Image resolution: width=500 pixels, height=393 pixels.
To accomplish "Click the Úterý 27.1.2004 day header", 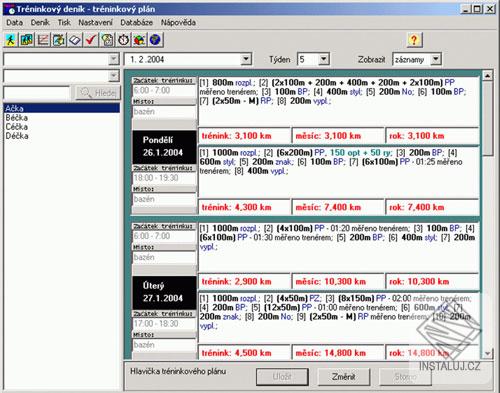I will click(164, 292).
